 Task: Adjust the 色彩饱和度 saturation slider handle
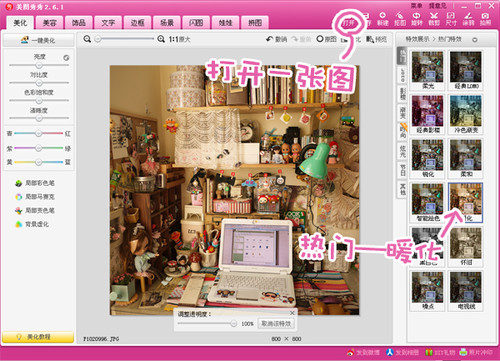pyautogui.click(x=39, y=100)
